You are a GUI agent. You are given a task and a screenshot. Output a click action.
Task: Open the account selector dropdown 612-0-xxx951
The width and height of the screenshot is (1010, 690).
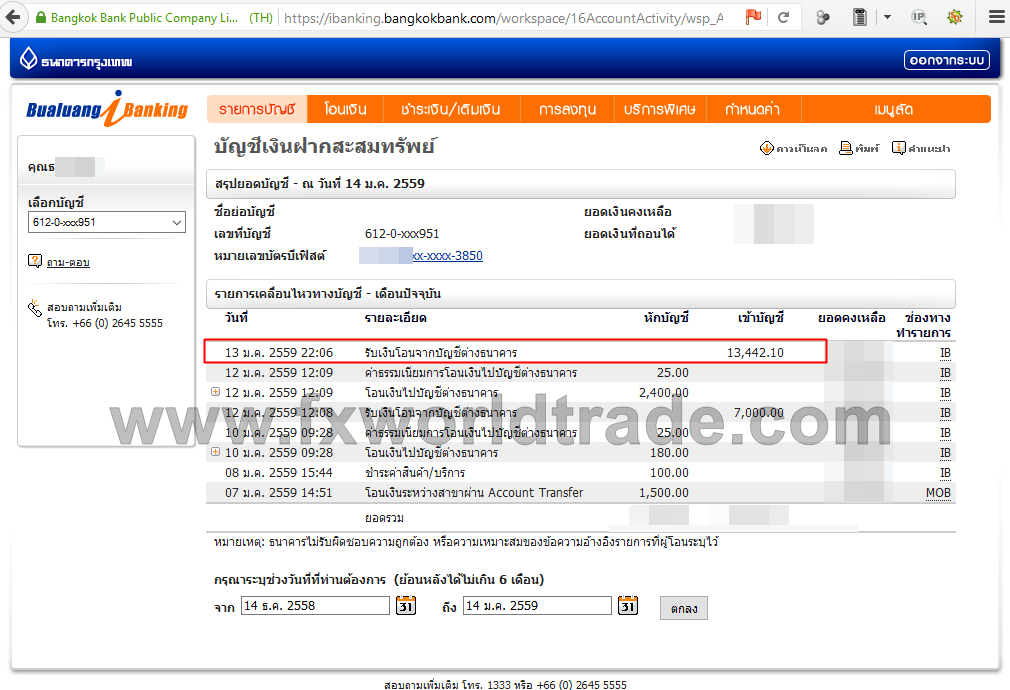(107, 222)
